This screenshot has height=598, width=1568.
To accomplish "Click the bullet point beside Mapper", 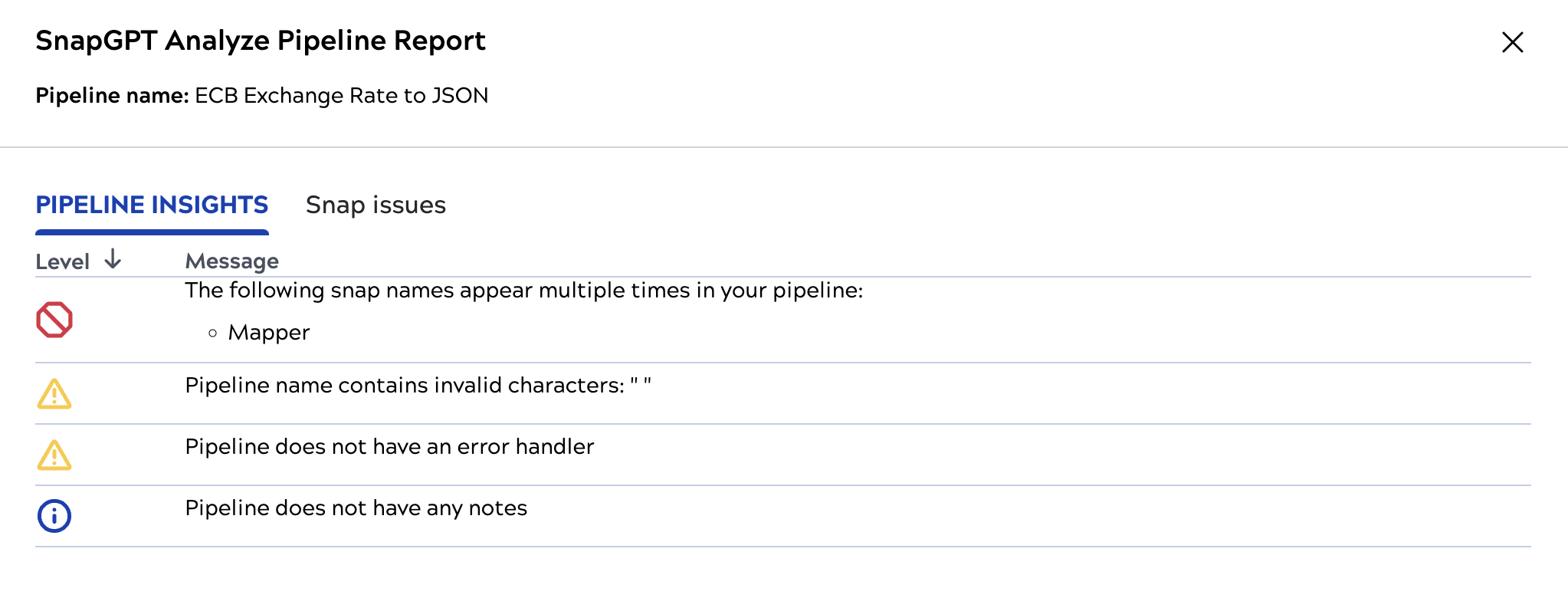I will (212, 333).
